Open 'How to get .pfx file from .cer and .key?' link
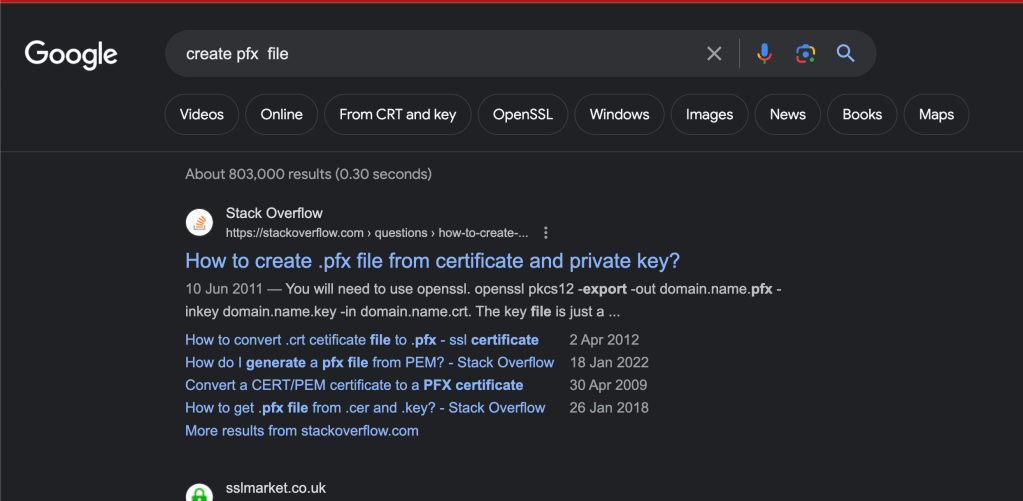The image size is (1023, 501). coord(365,408)
